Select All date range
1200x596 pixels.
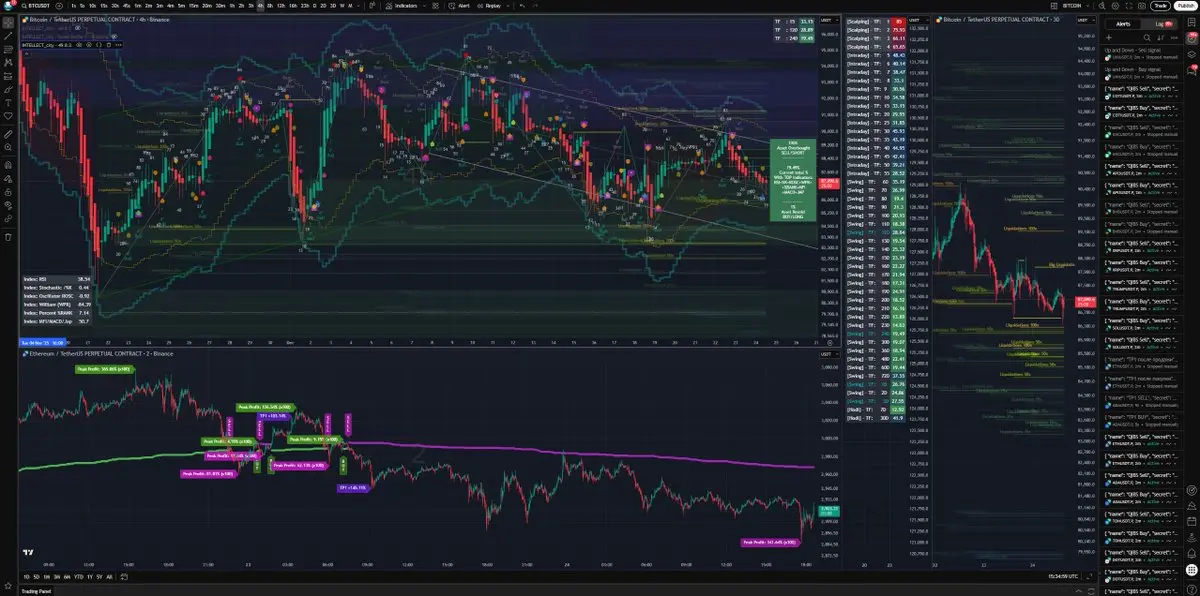109,577
